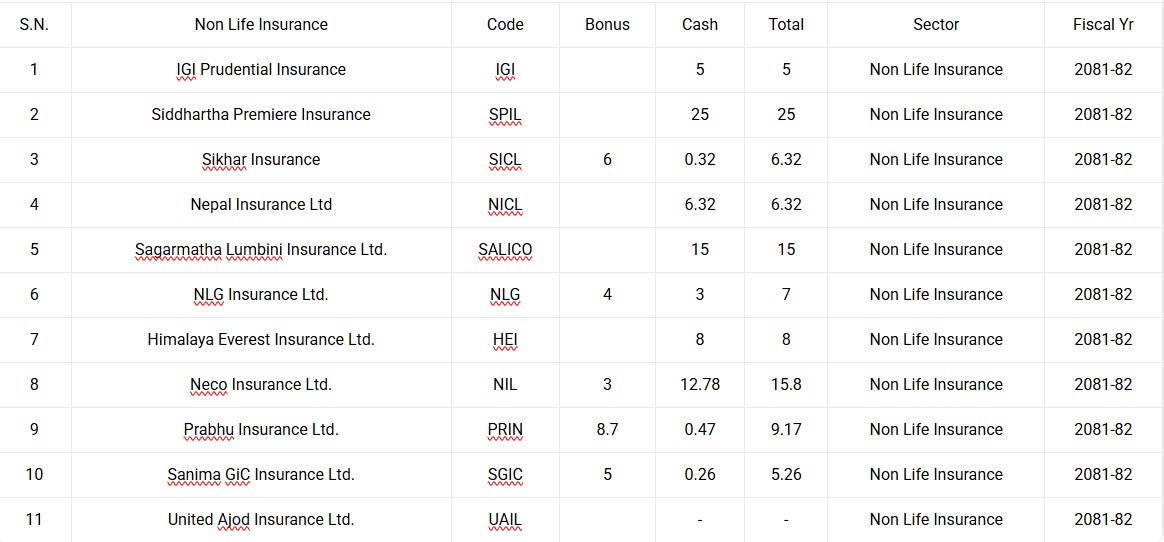Click the 'Nepal Insurance Ltd' name cell
This screenshot has height=542, width=1164.
261,204
